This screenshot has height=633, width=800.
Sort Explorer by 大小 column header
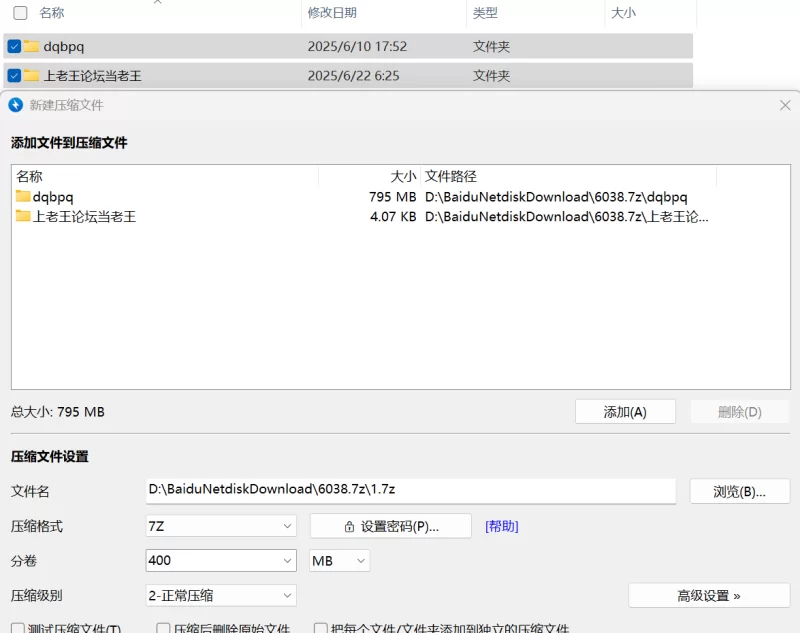[623, 13]
